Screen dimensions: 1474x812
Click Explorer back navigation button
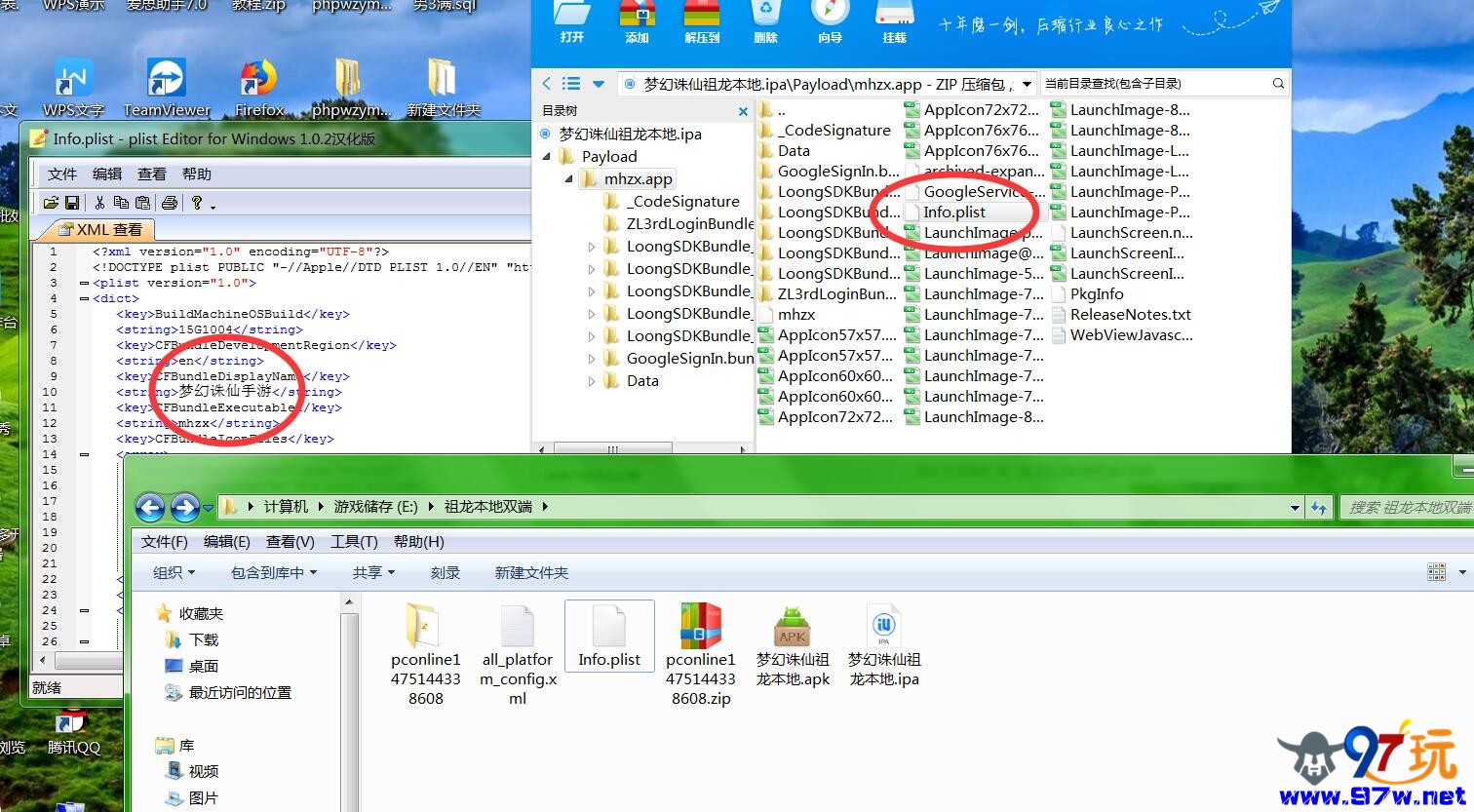click(150, 507)
